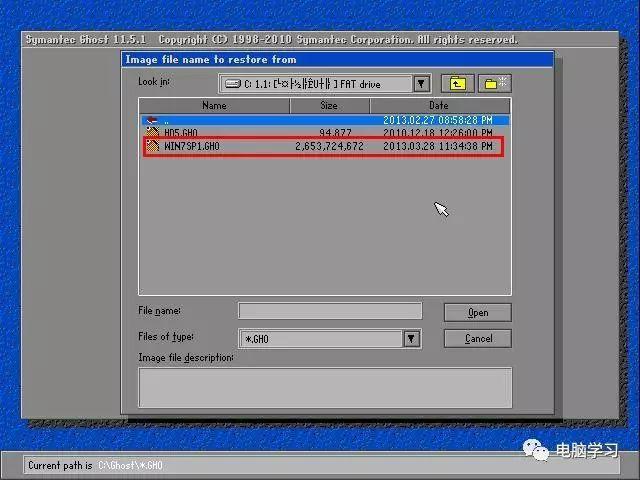The width and height of the screenshot is (640, 480).
Task: Click the date 2013.02.27 08:58:28 PM
Action: pyautogui.click(x=438, y=120)
